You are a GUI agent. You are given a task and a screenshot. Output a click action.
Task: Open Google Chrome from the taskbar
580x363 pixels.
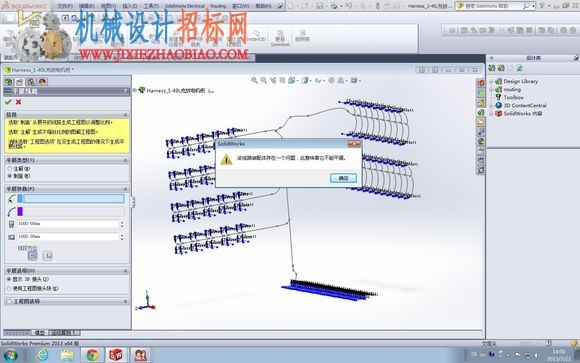coord(92,355)
